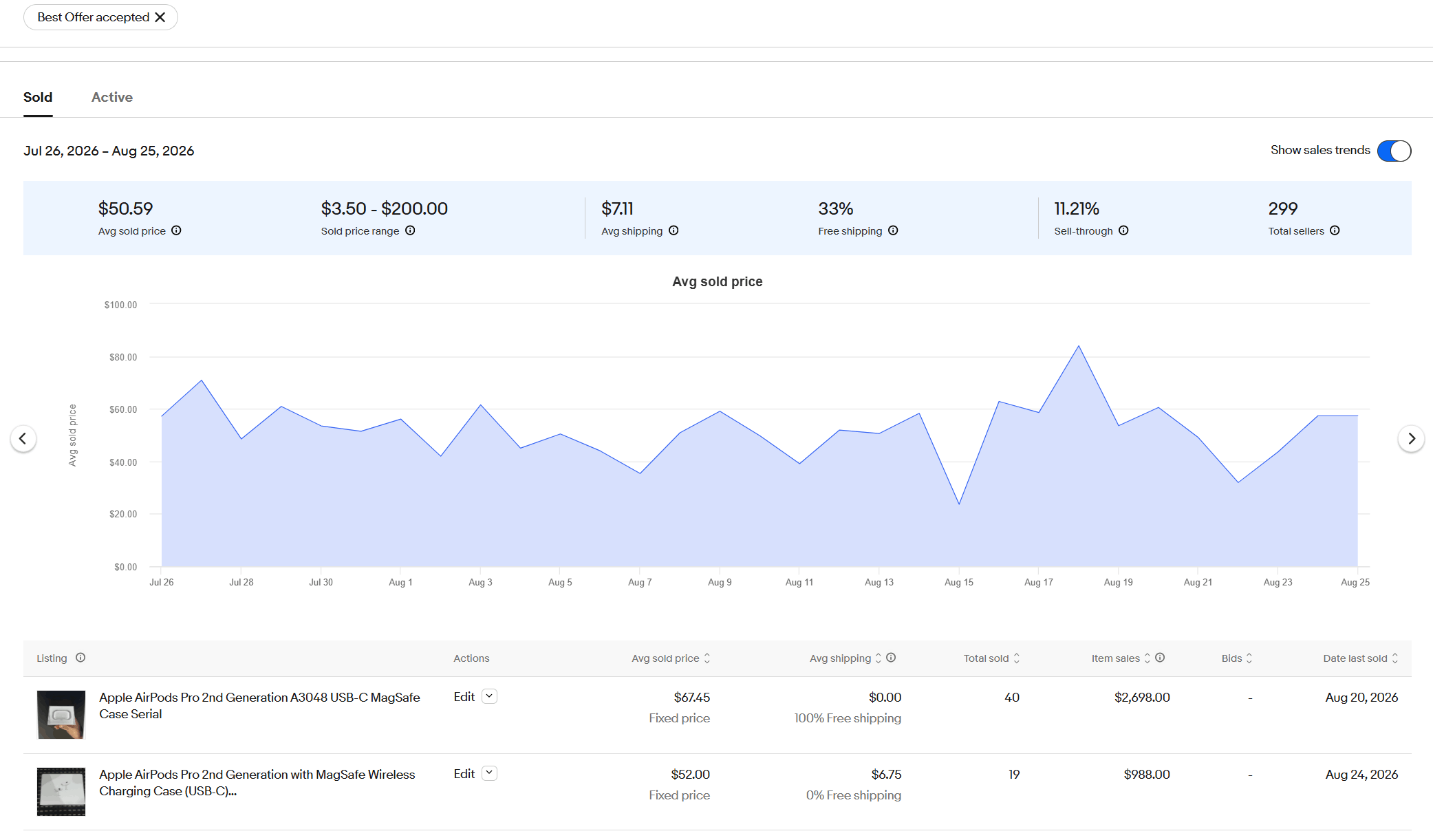Screen dimensions: 1433x840
Task: Click the 100% Free shipping label
Action: (848, 718)
